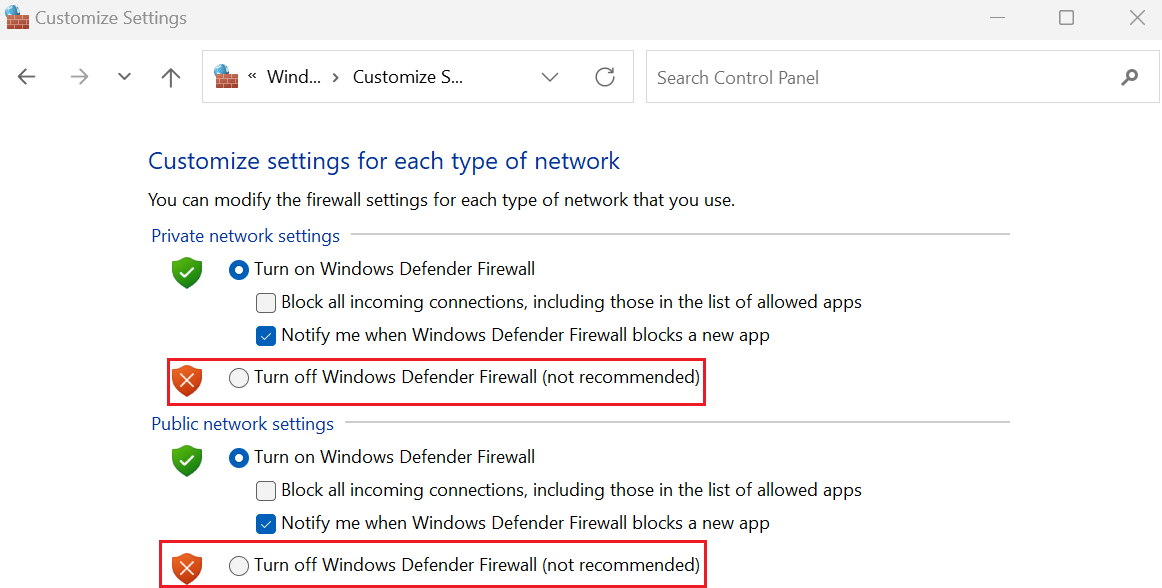Click the Customize Settings title bar icon

(x=17, y=17)
